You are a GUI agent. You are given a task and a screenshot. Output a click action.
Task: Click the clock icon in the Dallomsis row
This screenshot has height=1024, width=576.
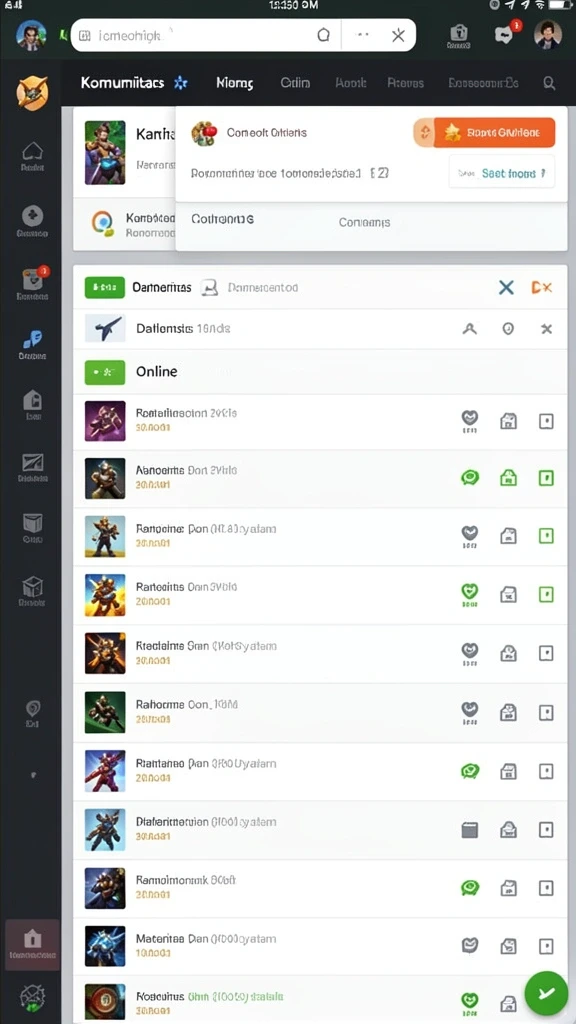pos(508,328)
